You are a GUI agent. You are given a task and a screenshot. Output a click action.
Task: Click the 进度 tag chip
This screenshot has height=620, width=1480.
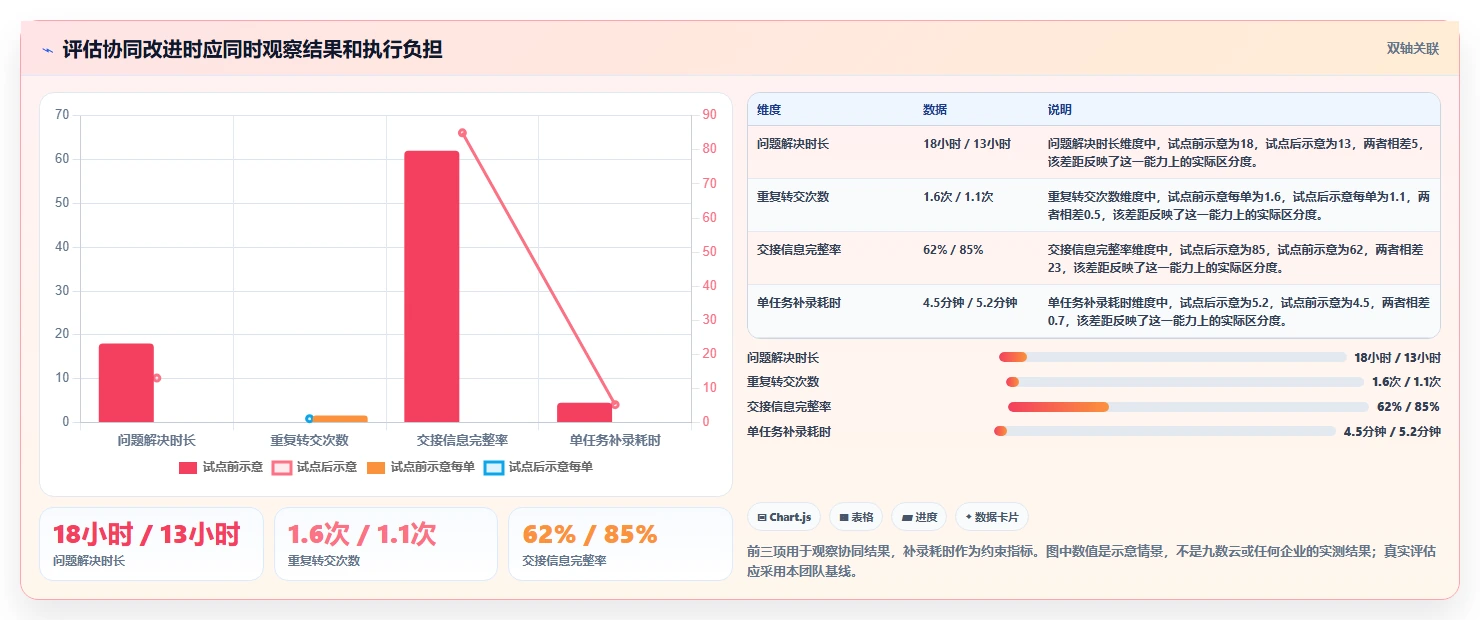pos(919,517)
